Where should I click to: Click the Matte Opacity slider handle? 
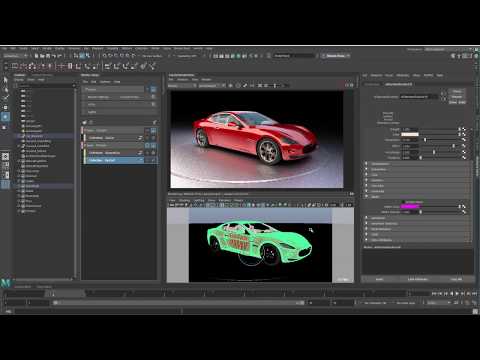coord(420,212)
